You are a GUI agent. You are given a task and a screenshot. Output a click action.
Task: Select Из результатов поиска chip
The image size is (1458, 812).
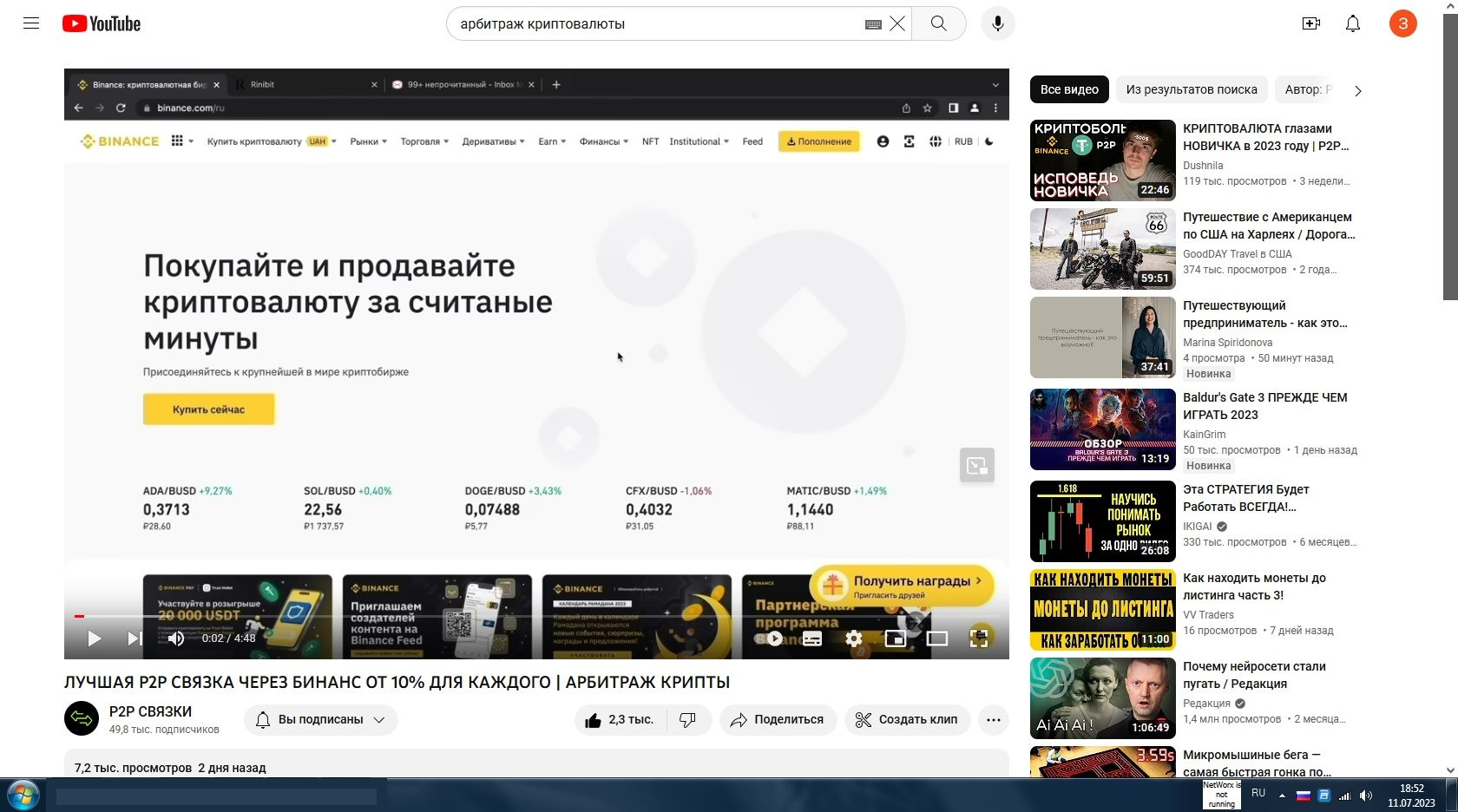click(x=1192, y=89)
